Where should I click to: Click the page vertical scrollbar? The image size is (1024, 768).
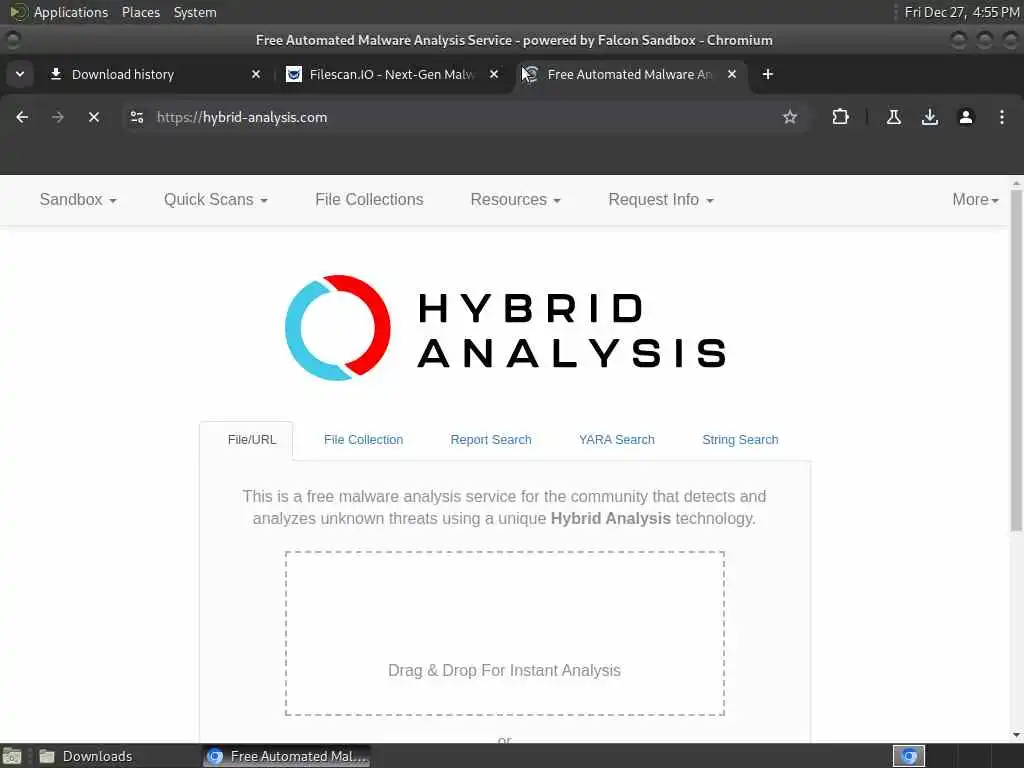coord(1016,360)
